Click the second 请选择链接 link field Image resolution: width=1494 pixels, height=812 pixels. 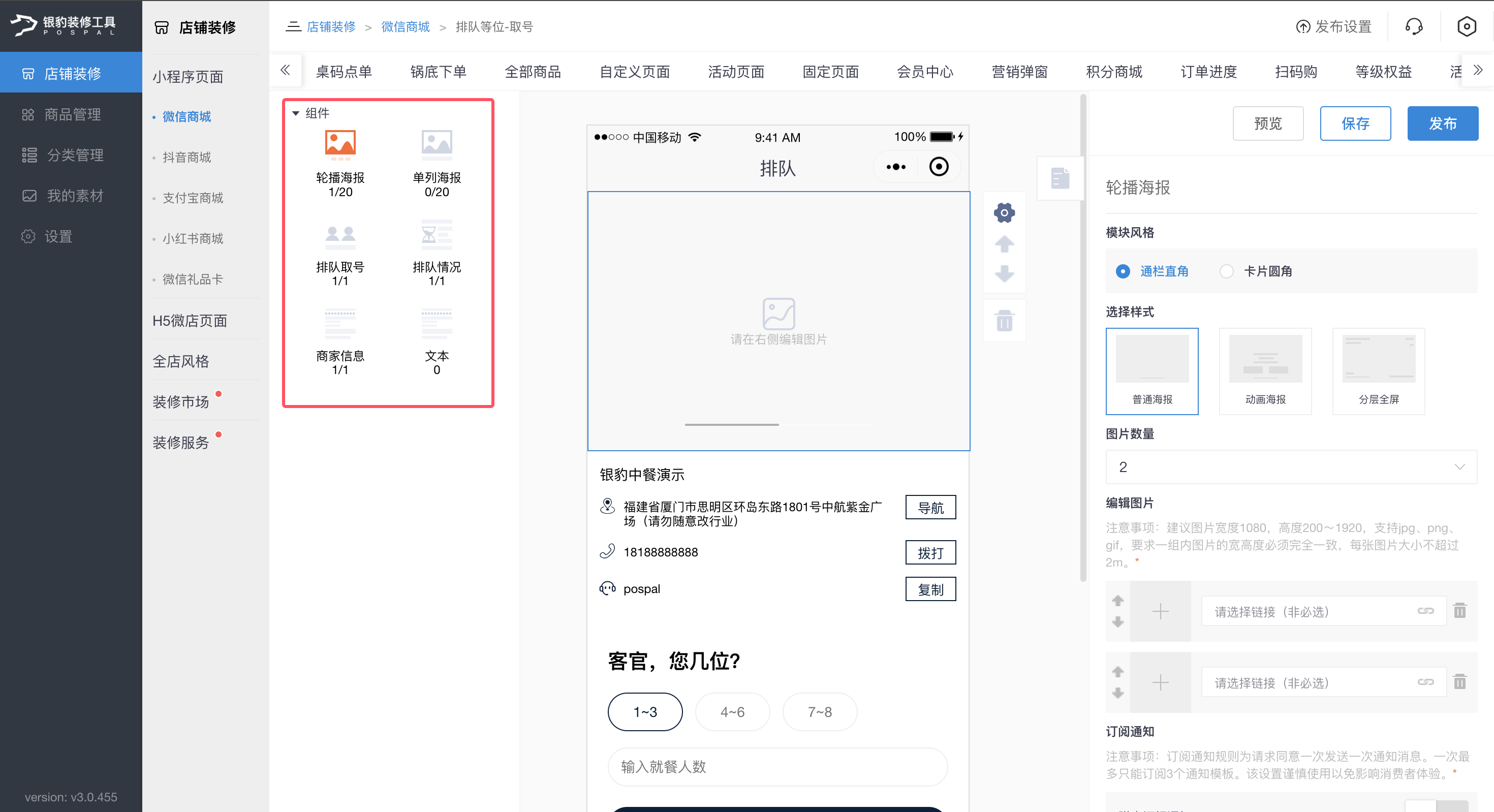point(1323,682)
